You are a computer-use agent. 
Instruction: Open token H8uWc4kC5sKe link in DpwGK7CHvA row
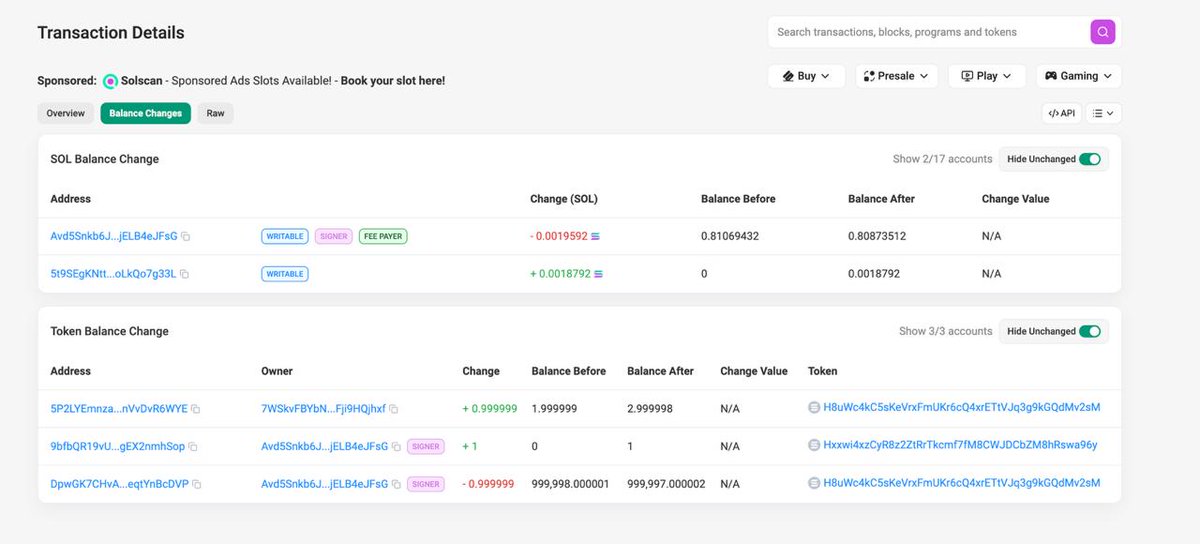962,483
